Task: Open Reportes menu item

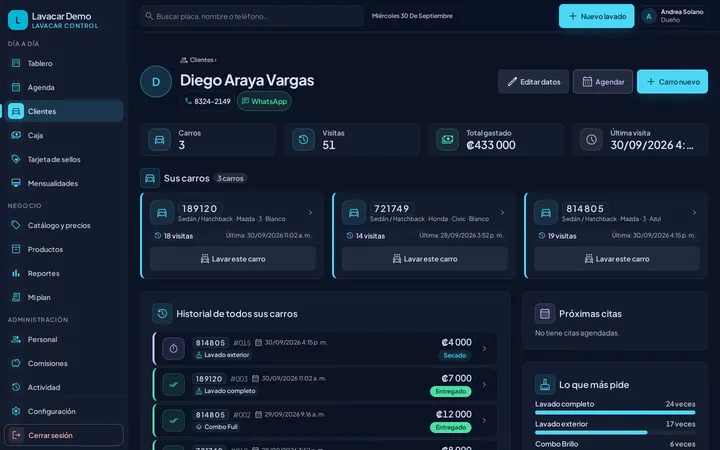Action: point(64,273)
